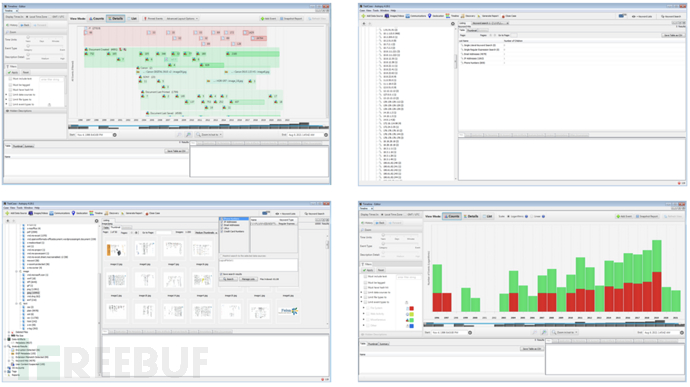
Task: Toggle Save search results checkbox in keyword popup
Action: click(x=221, y=274)
